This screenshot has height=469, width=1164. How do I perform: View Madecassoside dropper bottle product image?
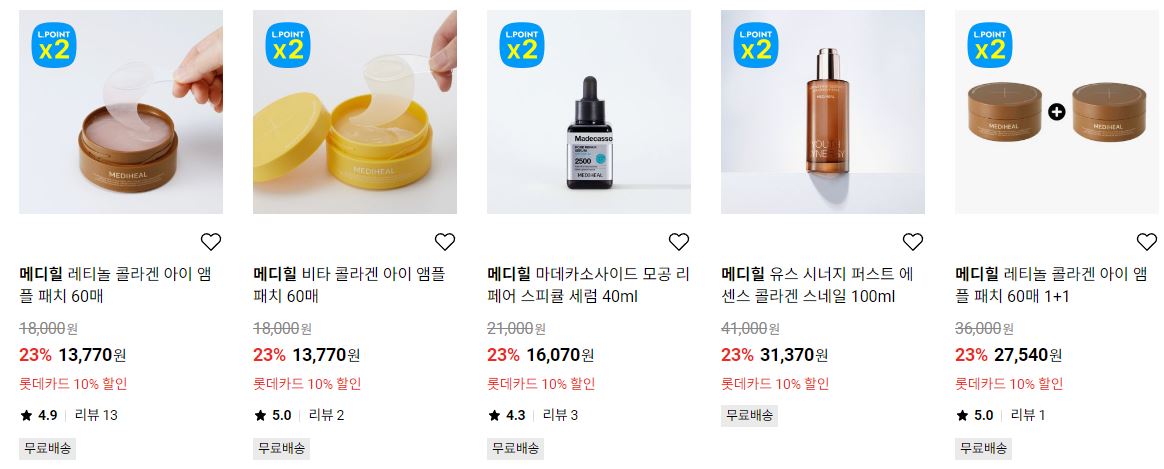point(589,112)
